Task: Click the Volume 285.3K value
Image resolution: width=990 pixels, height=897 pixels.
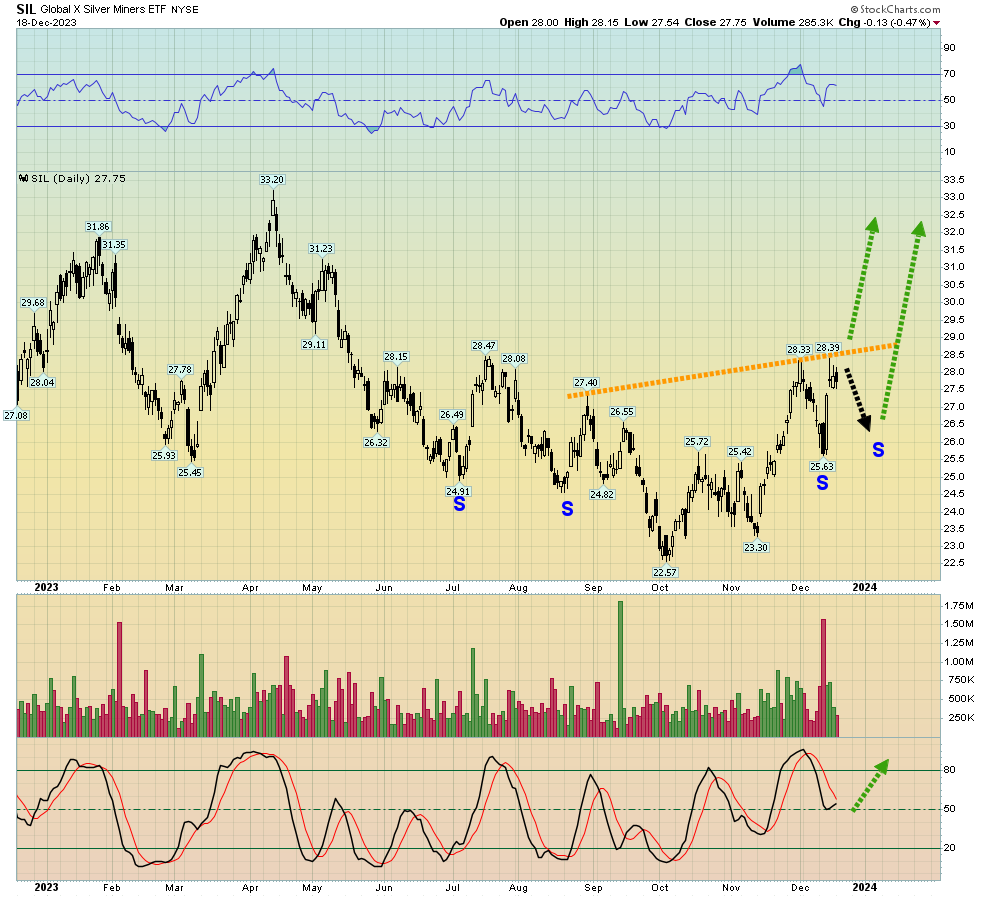Action: (793, 22)
